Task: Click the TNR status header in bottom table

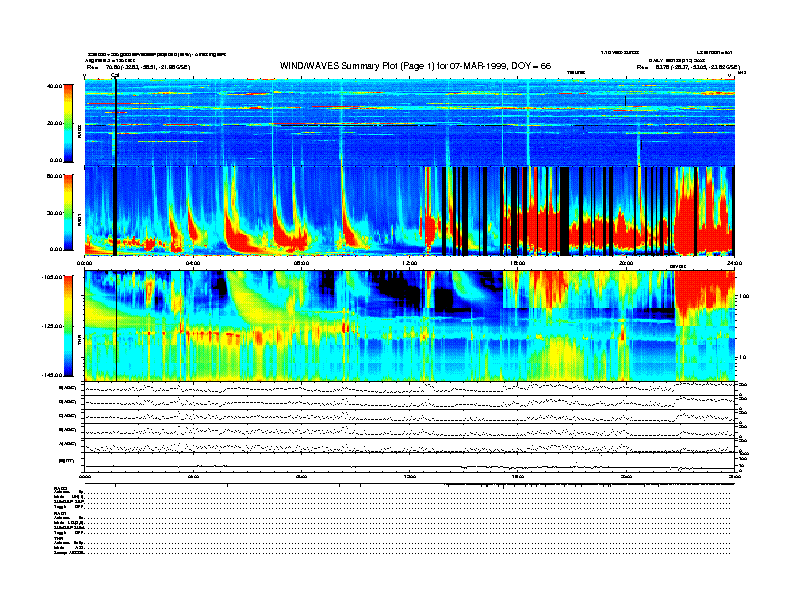Action: (x=58, y=538)
